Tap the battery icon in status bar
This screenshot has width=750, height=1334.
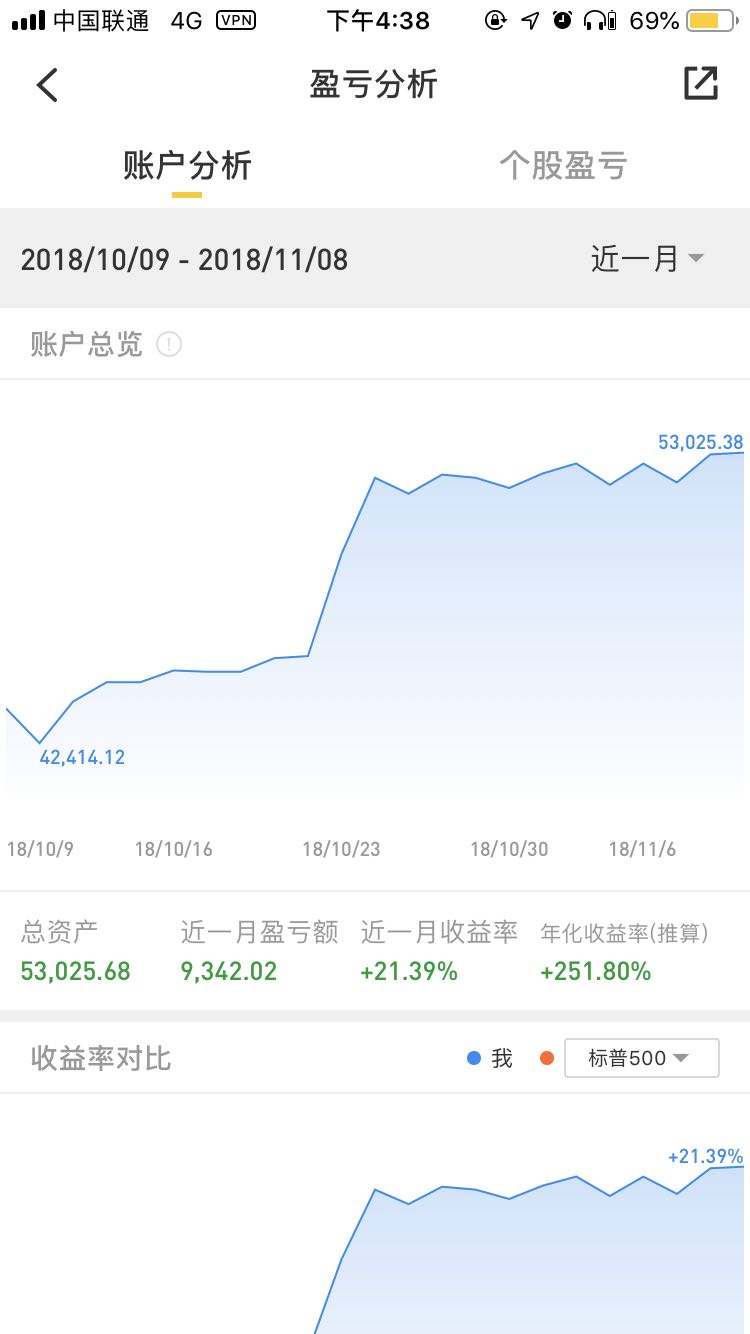[x=715, y=20]
